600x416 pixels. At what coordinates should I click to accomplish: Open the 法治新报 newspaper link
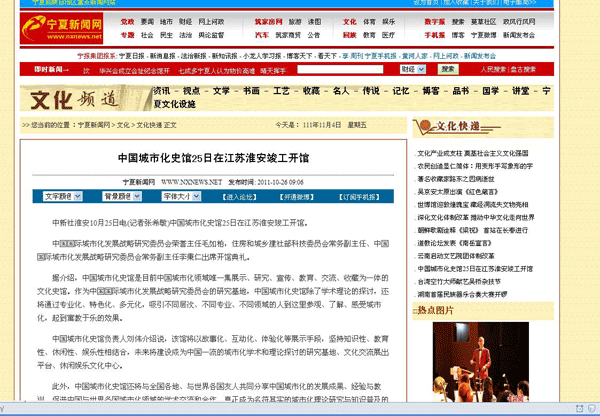[x=194, y=56]
